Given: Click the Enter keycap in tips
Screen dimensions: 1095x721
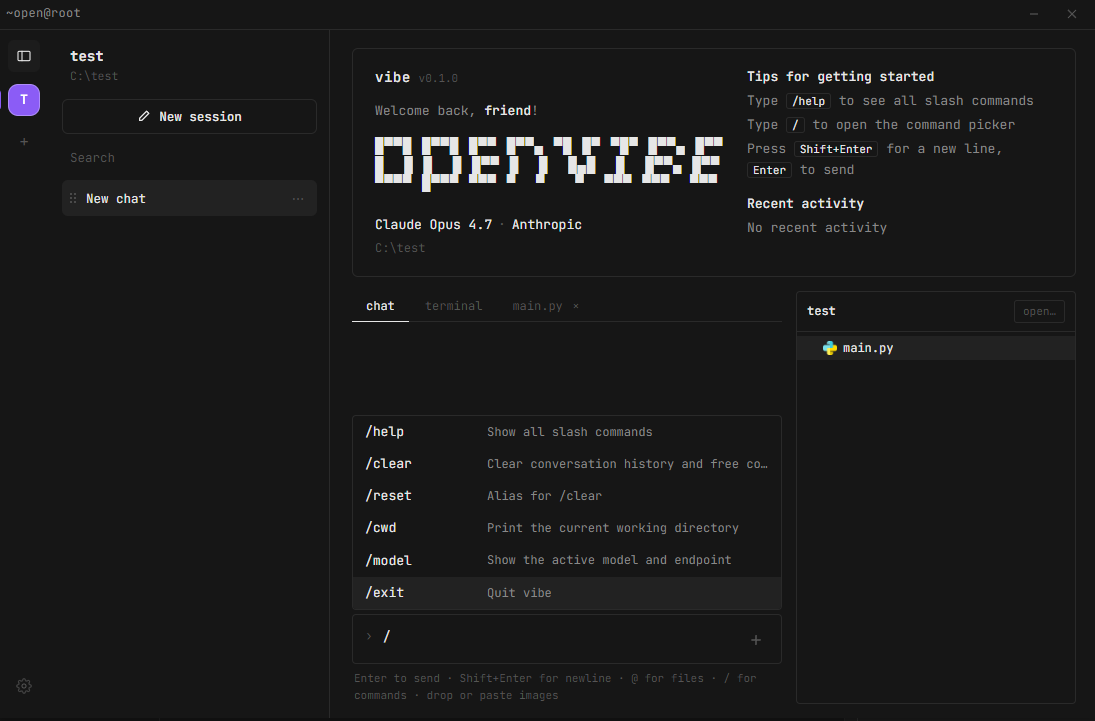Looking at the screenshot, I should (769, 170).
